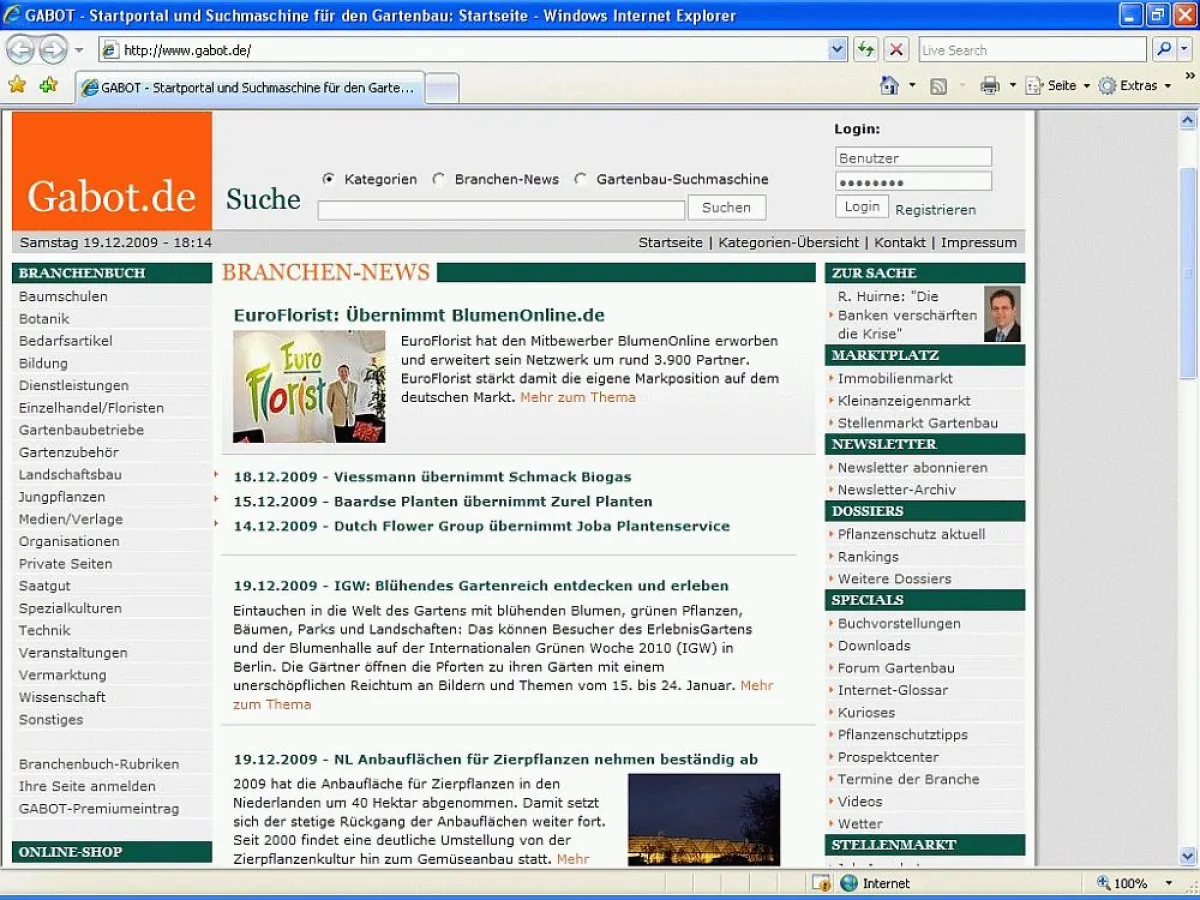Expand the address bar URL dropdown
Image resolution: width=1200 pixels, height=900 pixels.
838,49
